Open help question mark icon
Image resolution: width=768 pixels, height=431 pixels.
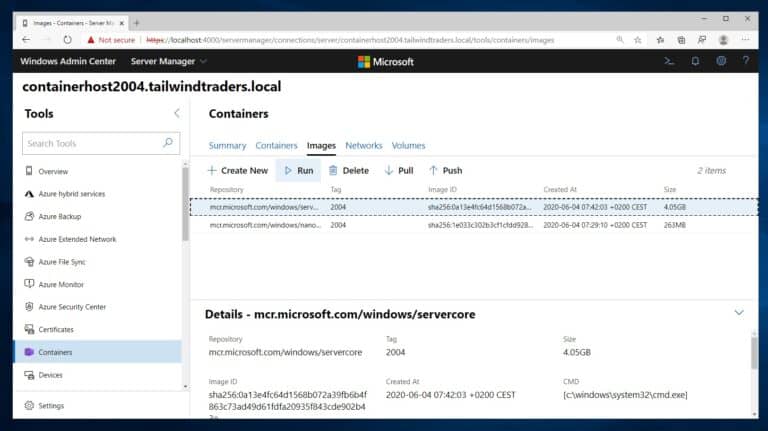point(746,61)
